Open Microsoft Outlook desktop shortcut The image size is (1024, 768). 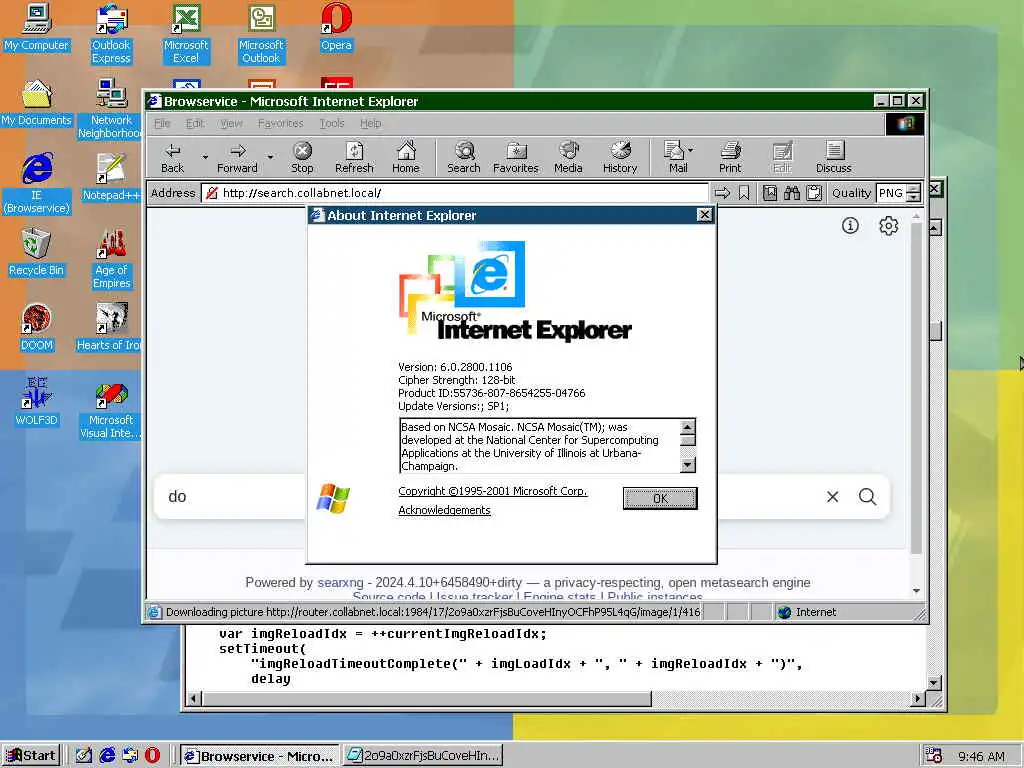pos(261,34)
